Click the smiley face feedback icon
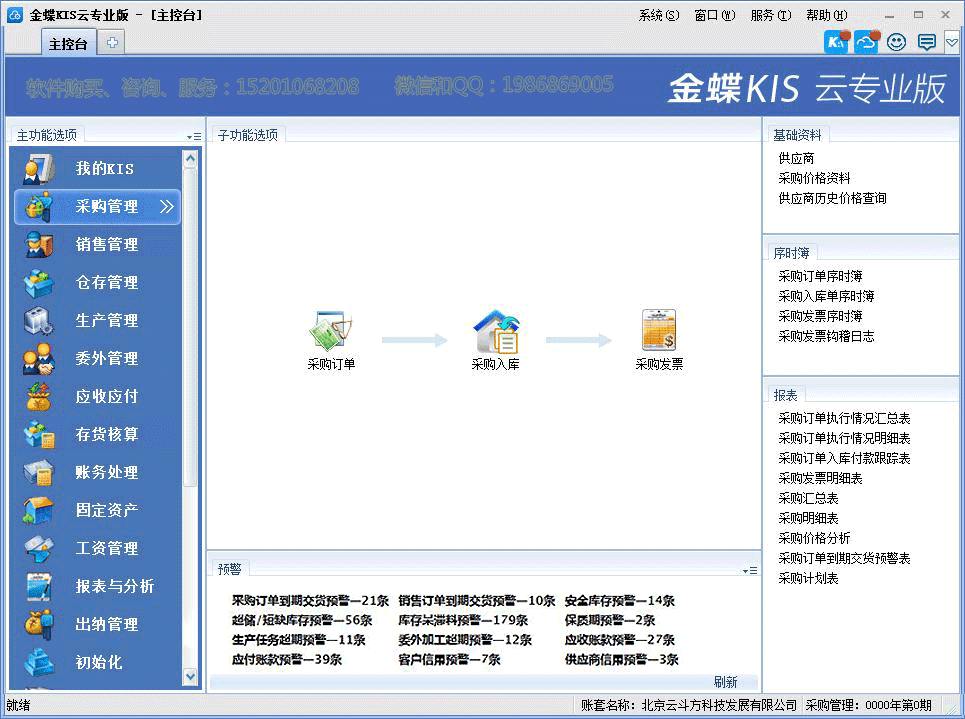Screen dimensions: 965x719 [x=896, y=42]
